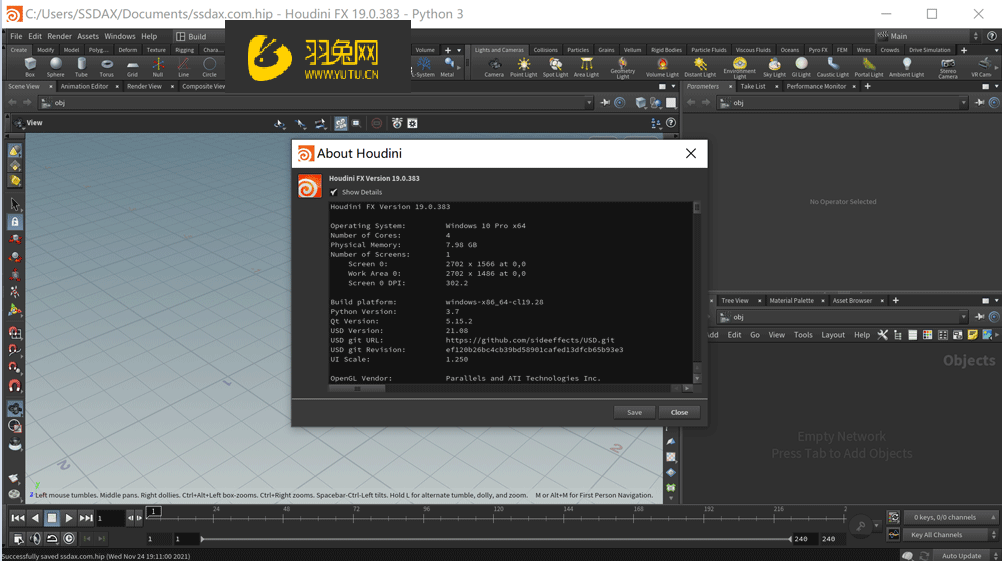Switch to the Animation Editor tab
1002x561 pixels.
pyautogui.click(x=84, y=86)
